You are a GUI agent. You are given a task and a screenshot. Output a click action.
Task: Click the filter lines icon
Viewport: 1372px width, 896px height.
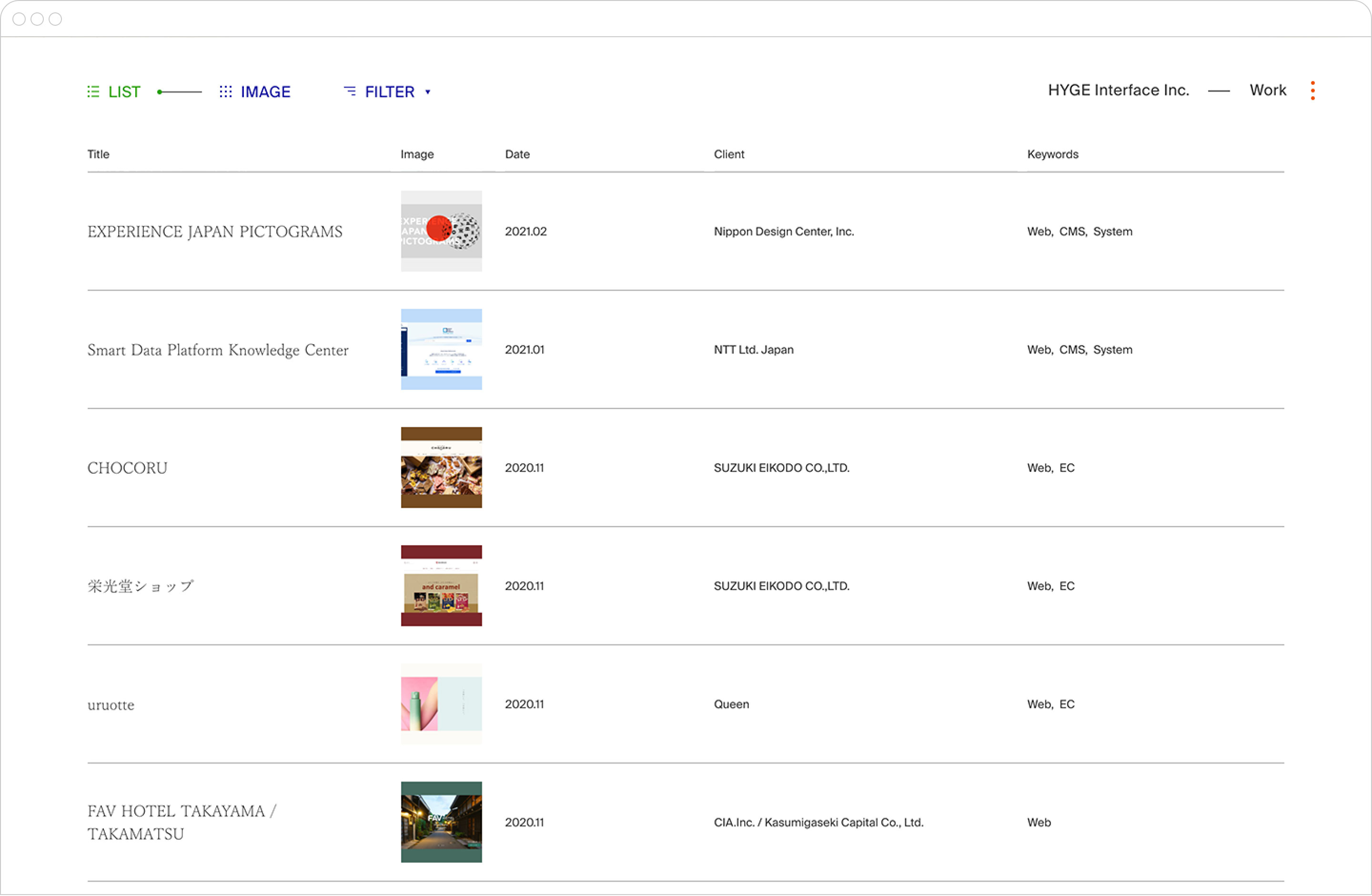349,91
